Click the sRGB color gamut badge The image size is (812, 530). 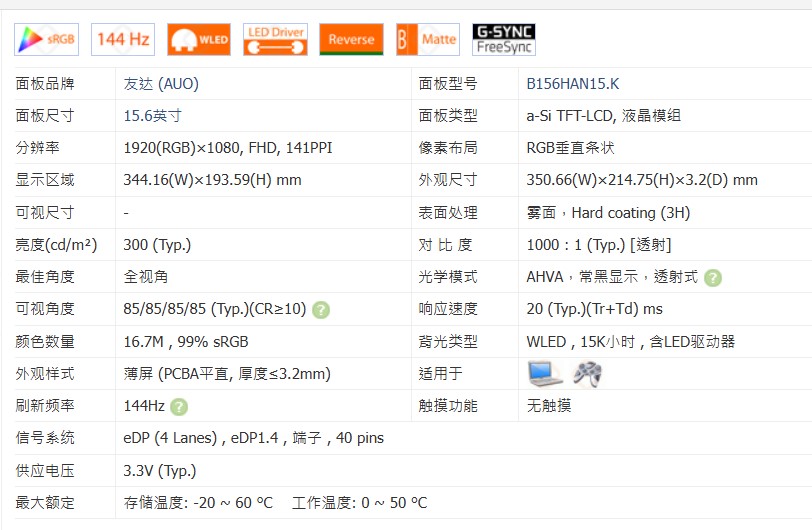(48, 40)
